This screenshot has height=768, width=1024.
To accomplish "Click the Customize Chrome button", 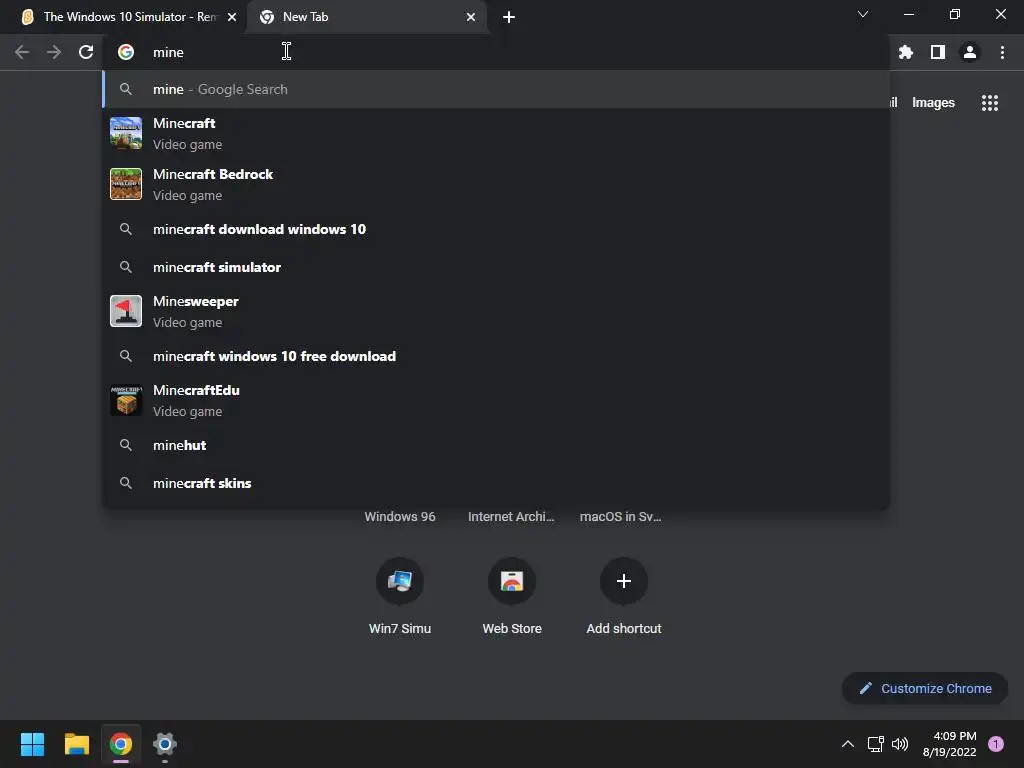I will pyautogui.click(x=925, y=688).
